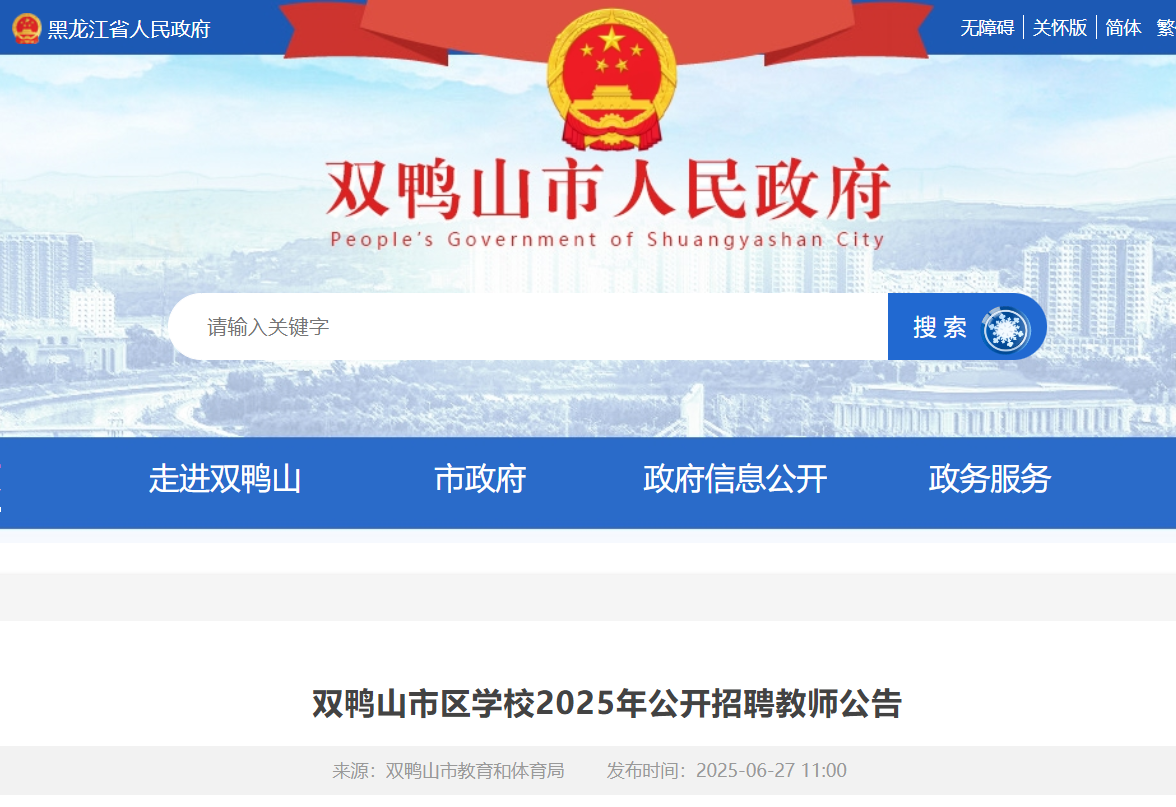Click the English subtitle People's Government of Shuangyashan City
This screenshot has width=1176, height=807.
tap(608, 240)
